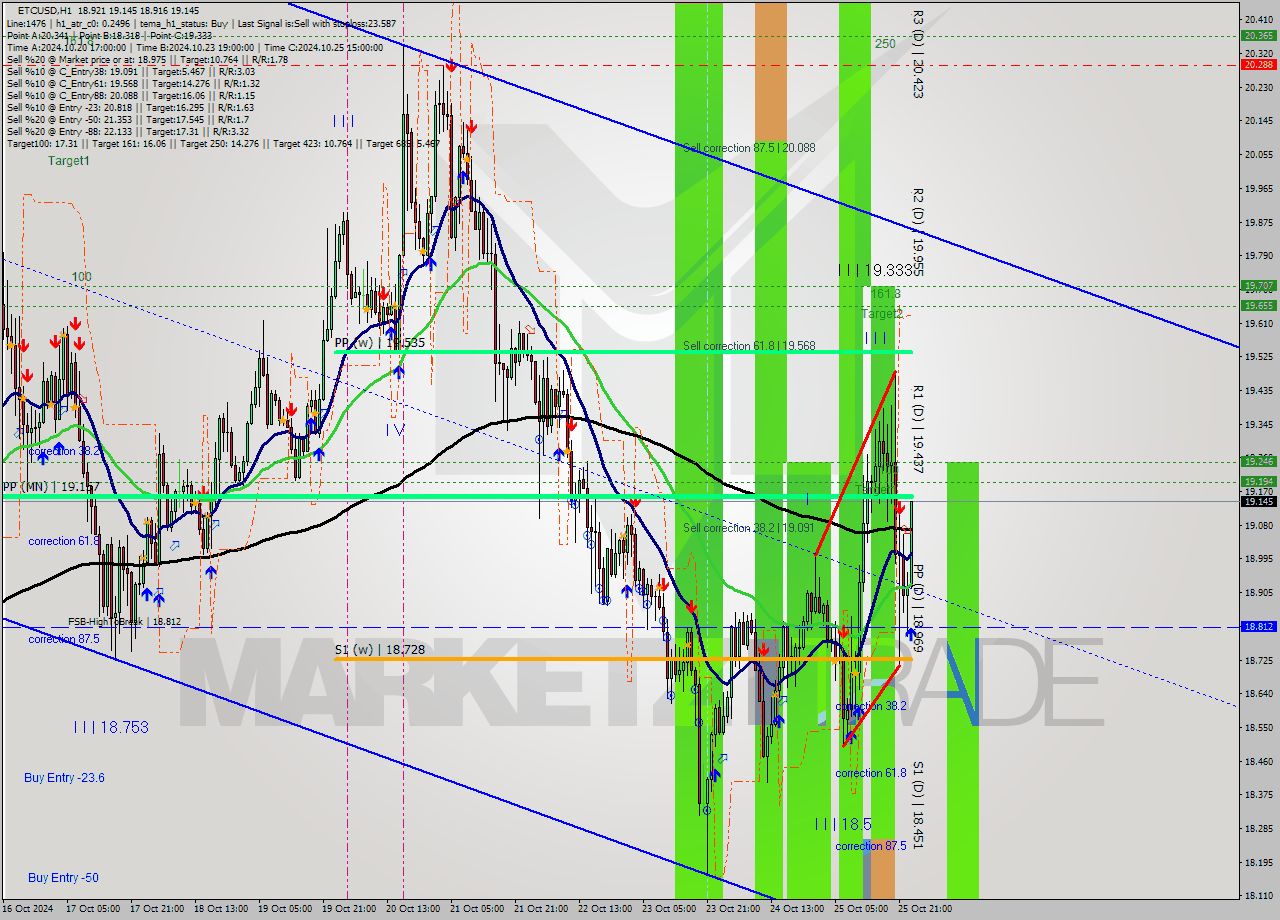
Task: Select the vertical 'PP (D) | 18.969' label
Action: click(917, 609)
